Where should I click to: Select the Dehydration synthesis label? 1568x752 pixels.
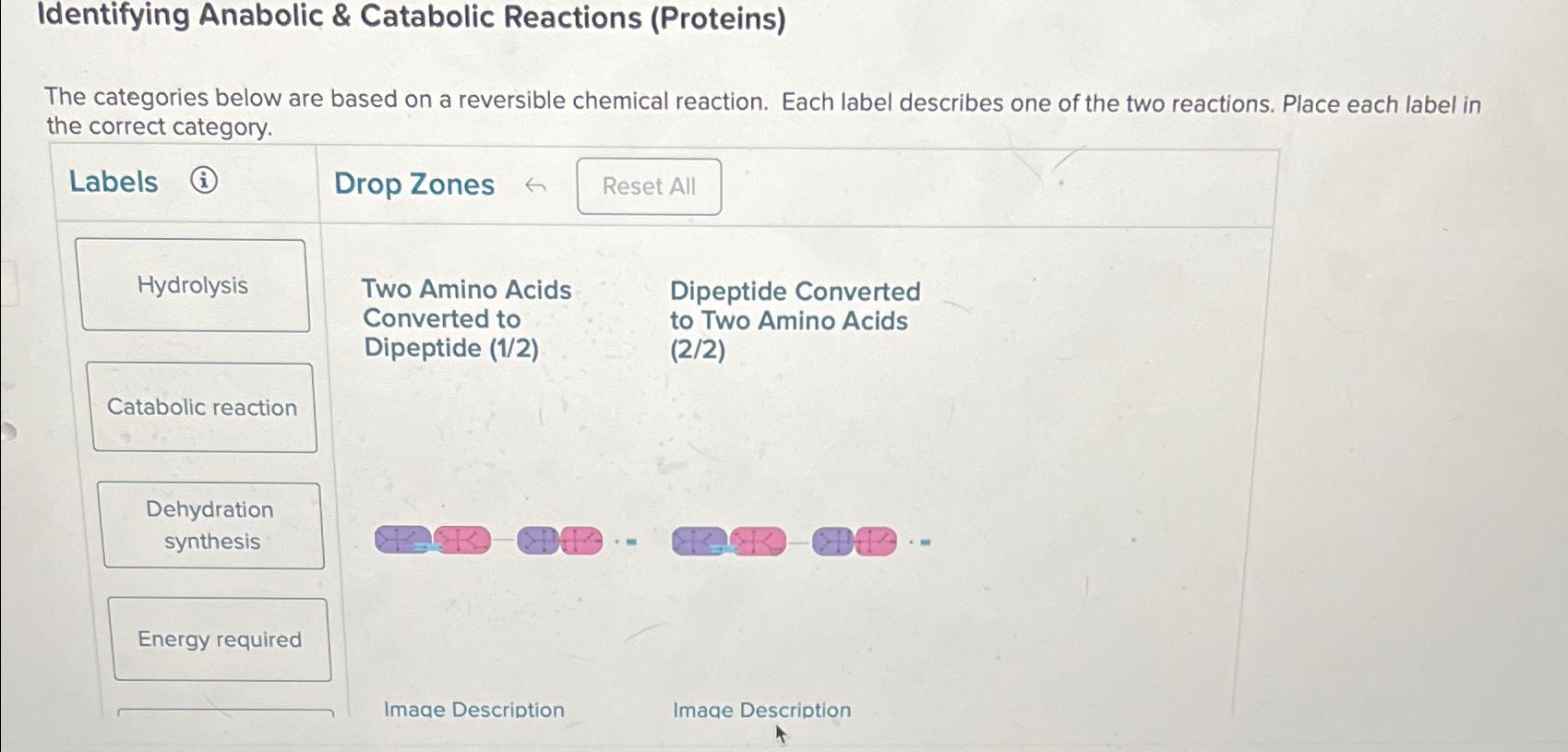(x=212, y=525)
